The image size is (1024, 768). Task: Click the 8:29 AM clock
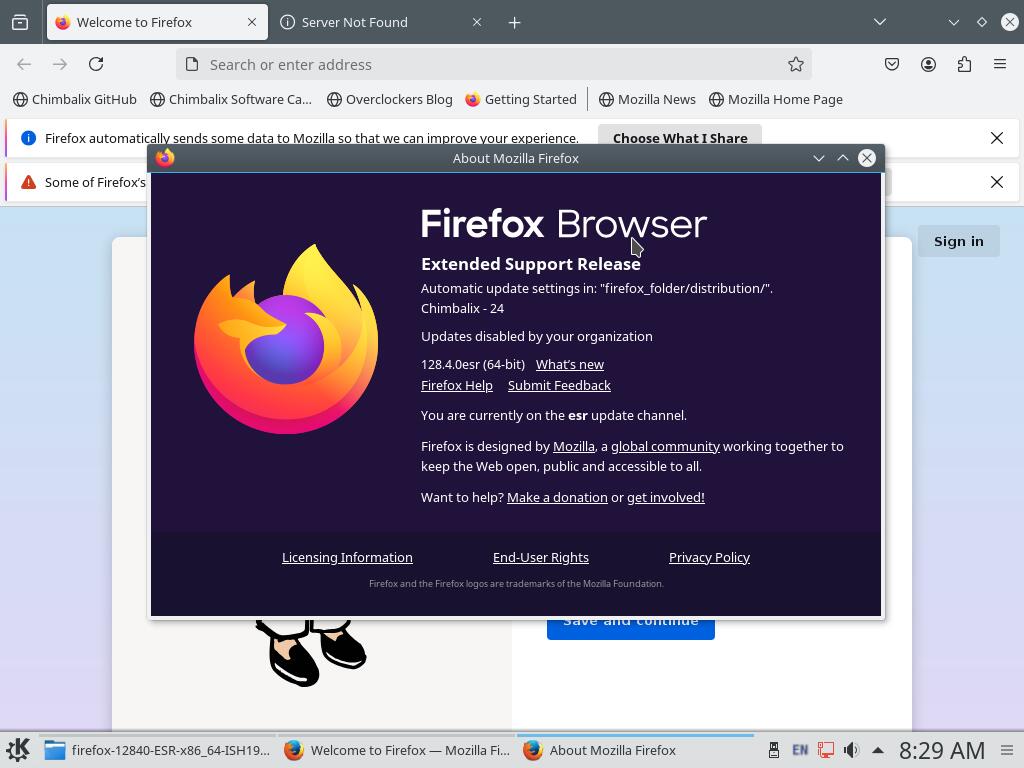coord(941,750)
